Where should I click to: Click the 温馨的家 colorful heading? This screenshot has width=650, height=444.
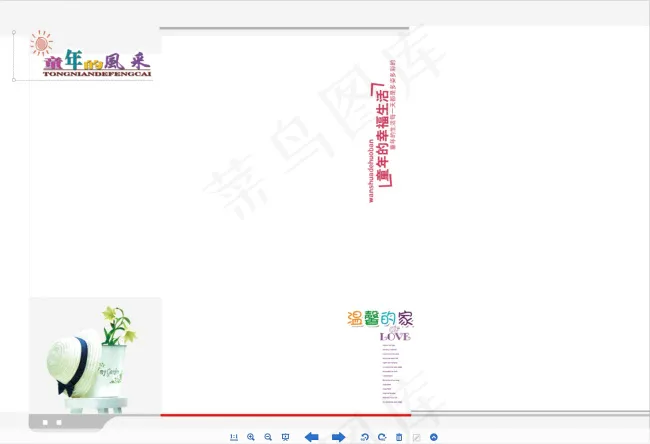[379, 319]
